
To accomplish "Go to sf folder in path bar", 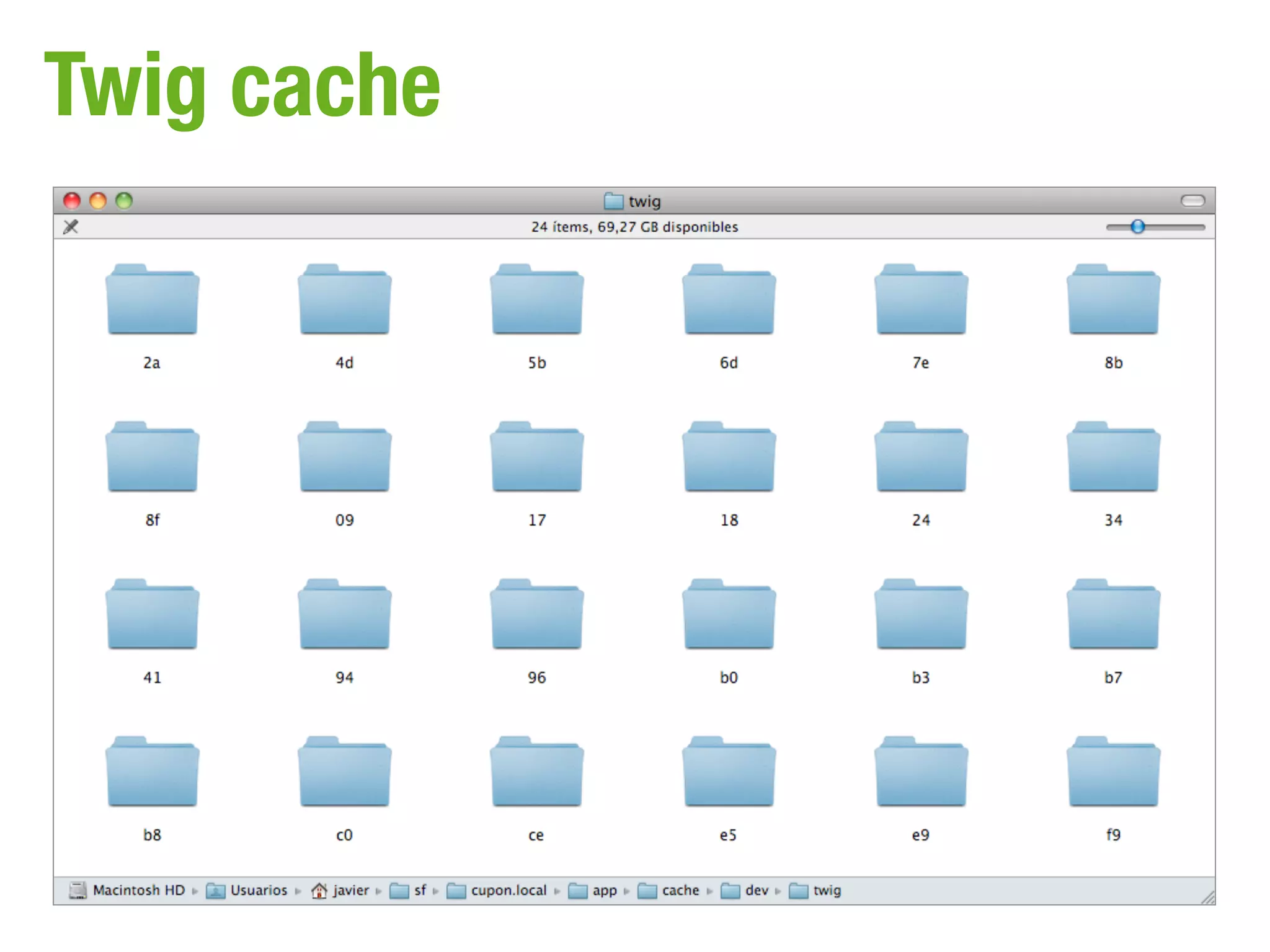I will pos(408,891).
